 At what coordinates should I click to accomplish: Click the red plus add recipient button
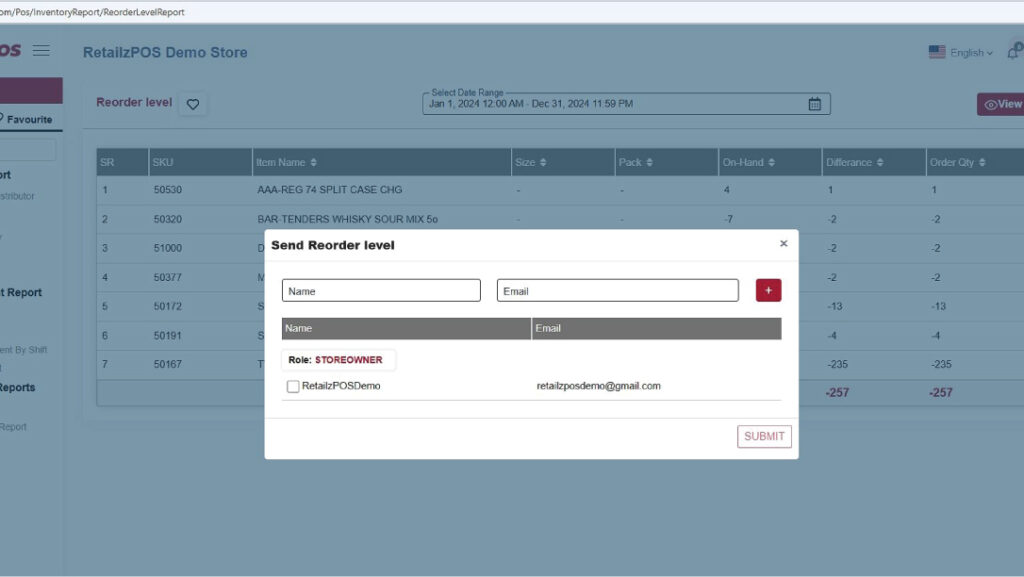click(x=768, y=290)
